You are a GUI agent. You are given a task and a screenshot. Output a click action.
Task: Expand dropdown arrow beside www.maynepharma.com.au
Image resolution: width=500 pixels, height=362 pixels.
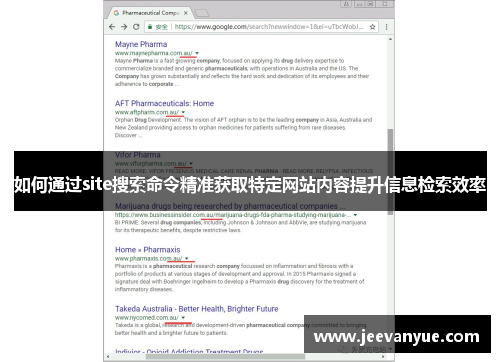(197, 53)
